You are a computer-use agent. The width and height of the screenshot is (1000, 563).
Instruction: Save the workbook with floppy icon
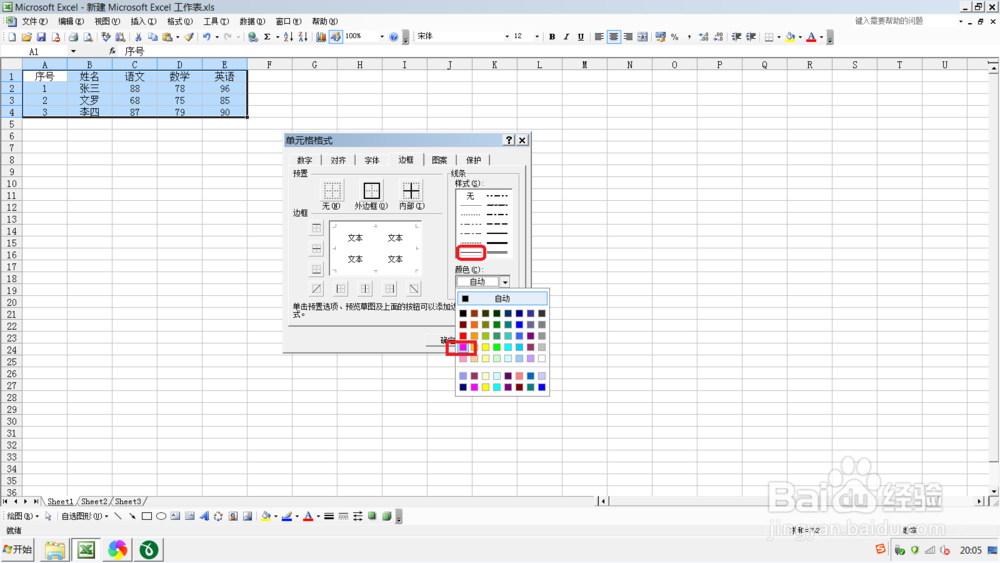click(x=41, y=37)
